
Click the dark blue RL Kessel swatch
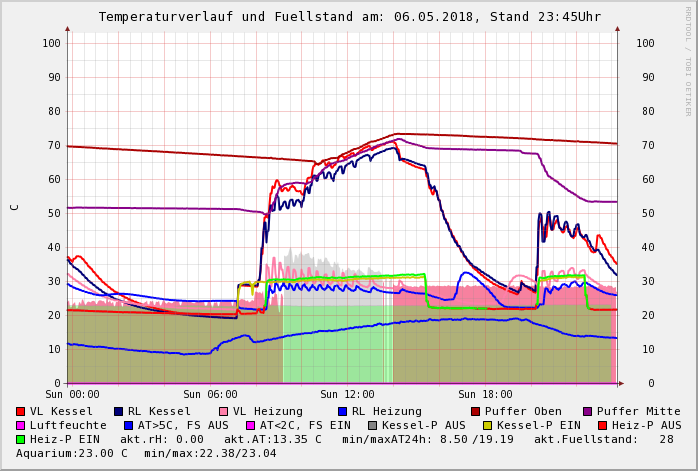[119, 411]
